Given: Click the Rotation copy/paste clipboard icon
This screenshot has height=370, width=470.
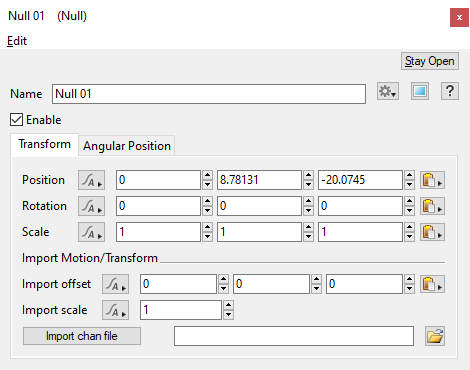Looking at the screenshot, I should pos(432,206).
